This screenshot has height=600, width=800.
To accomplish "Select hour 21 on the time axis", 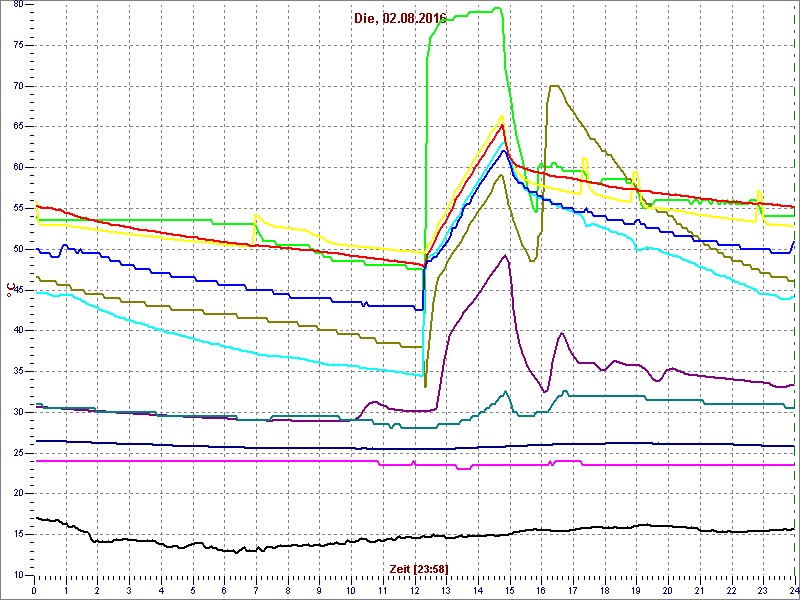I will [699, 590].
